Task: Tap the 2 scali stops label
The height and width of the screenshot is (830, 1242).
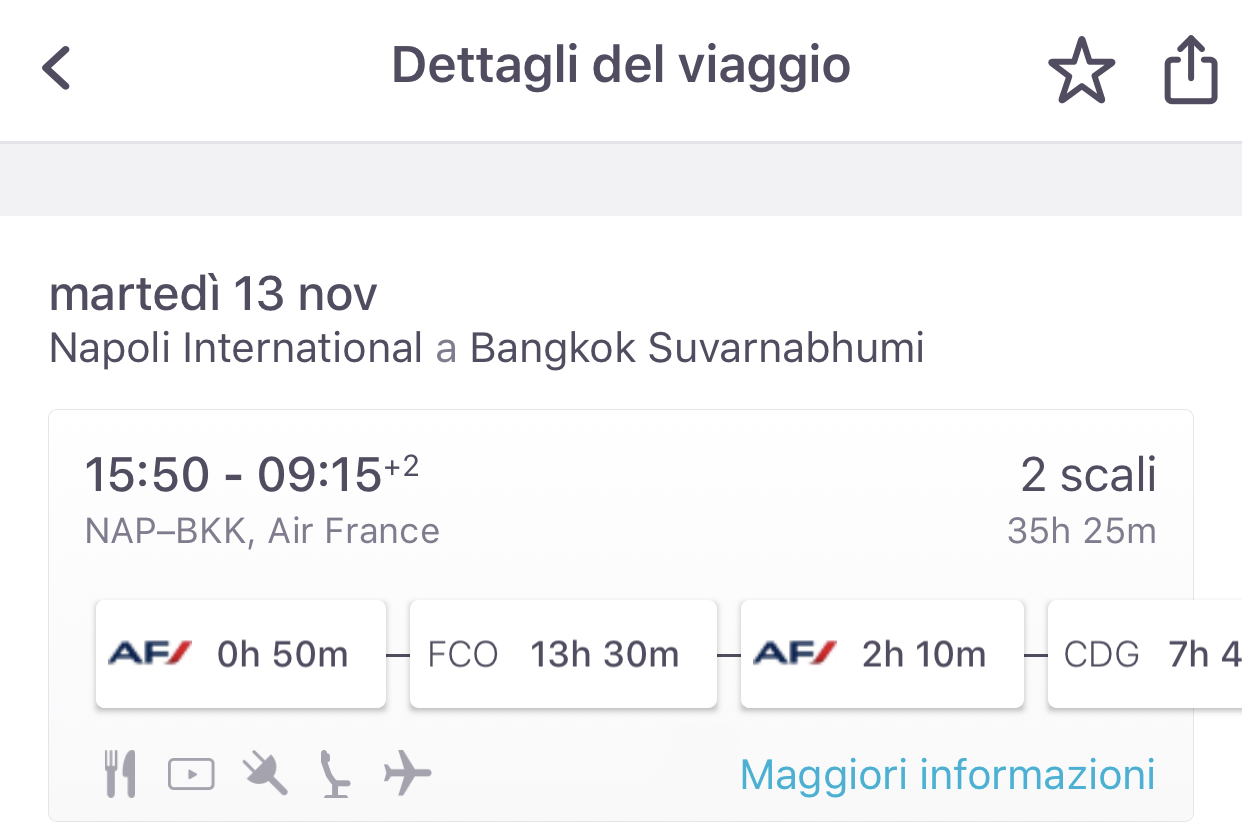Action: pos(1088,475)
